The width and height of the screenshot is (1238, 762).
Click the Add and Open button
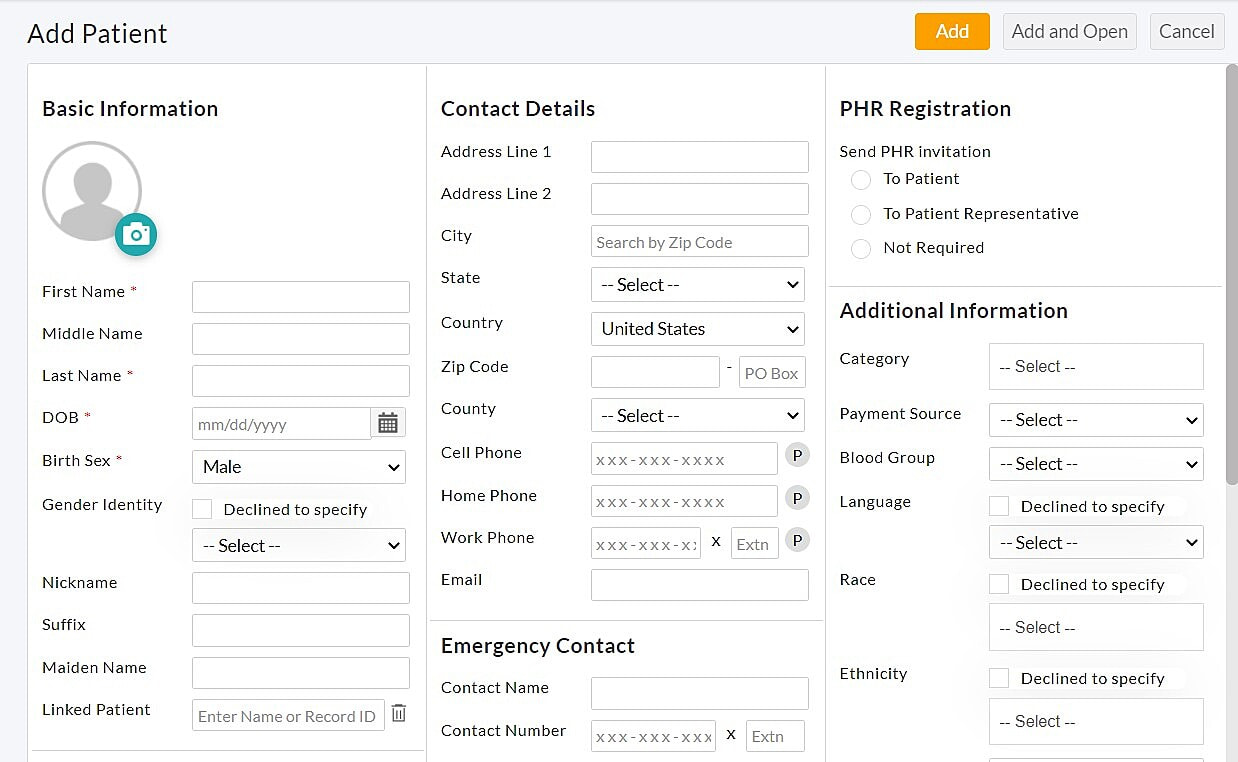tap(1069, 32)
